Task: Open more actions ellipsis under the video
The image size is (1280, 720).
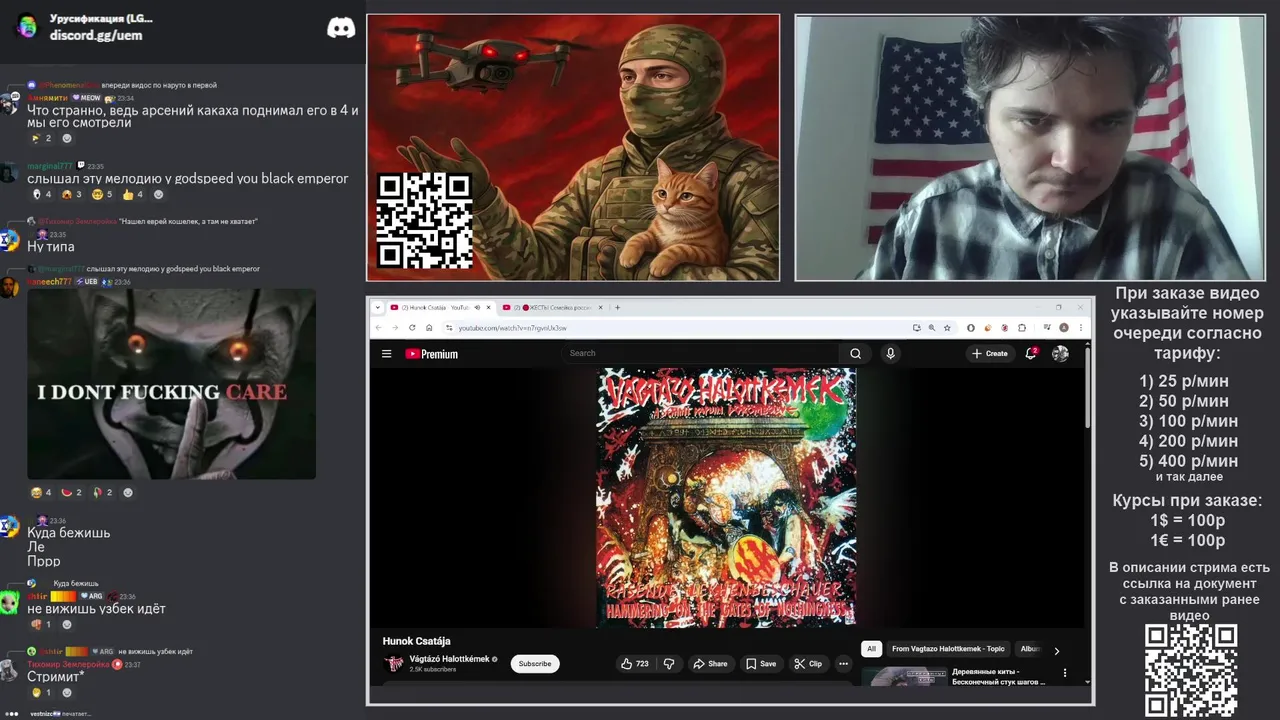Action: 843,663
